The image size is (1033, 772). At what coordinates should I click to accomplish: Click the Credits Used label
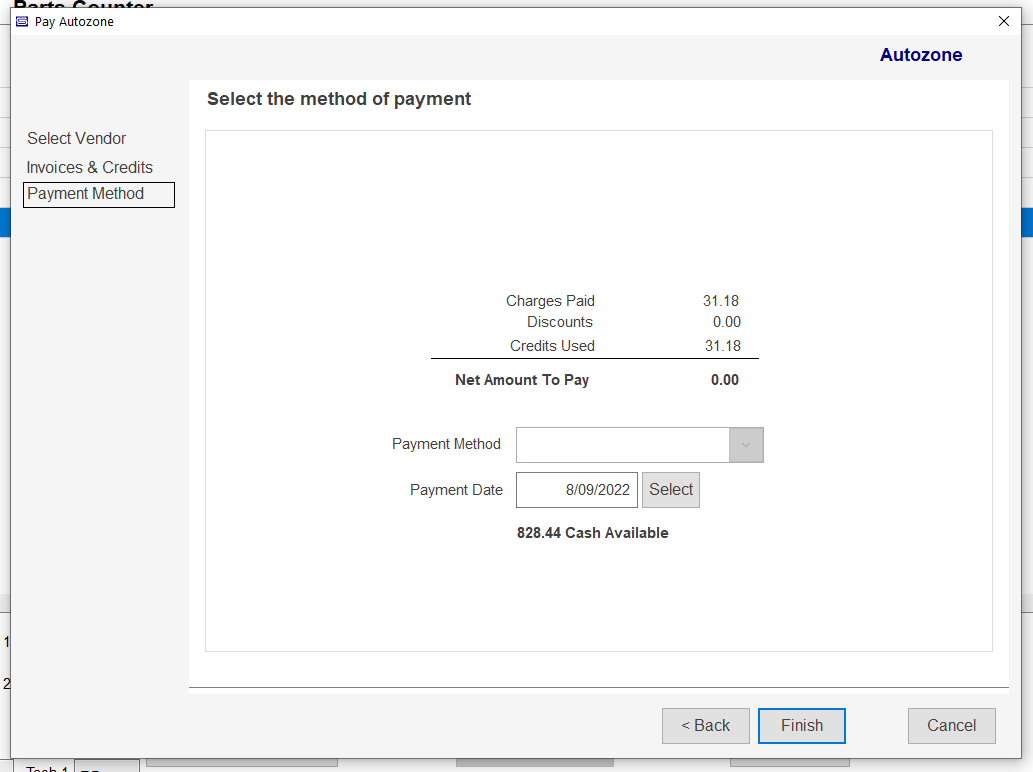pyautogui.click(x=552, y=346)
